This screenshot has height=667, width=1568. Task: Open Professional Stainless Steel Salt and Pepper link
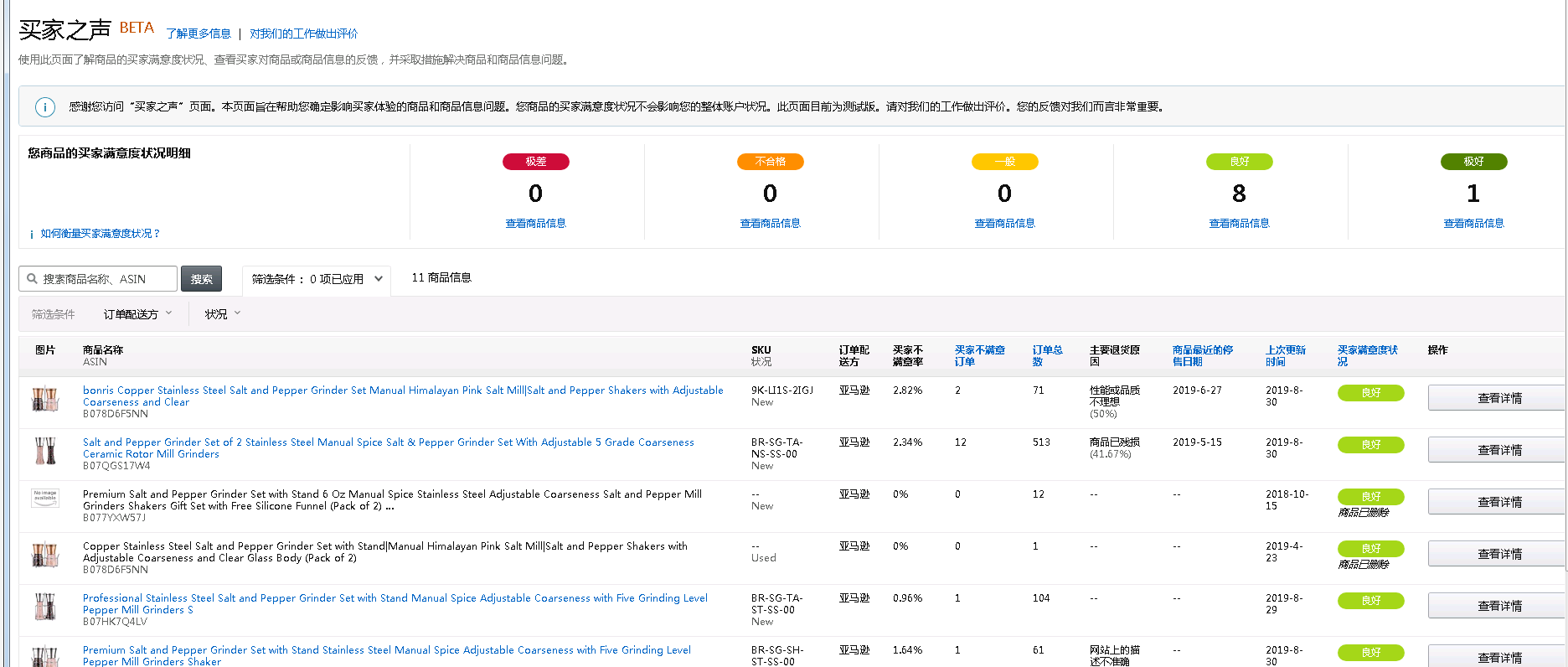tap(395, 604)
